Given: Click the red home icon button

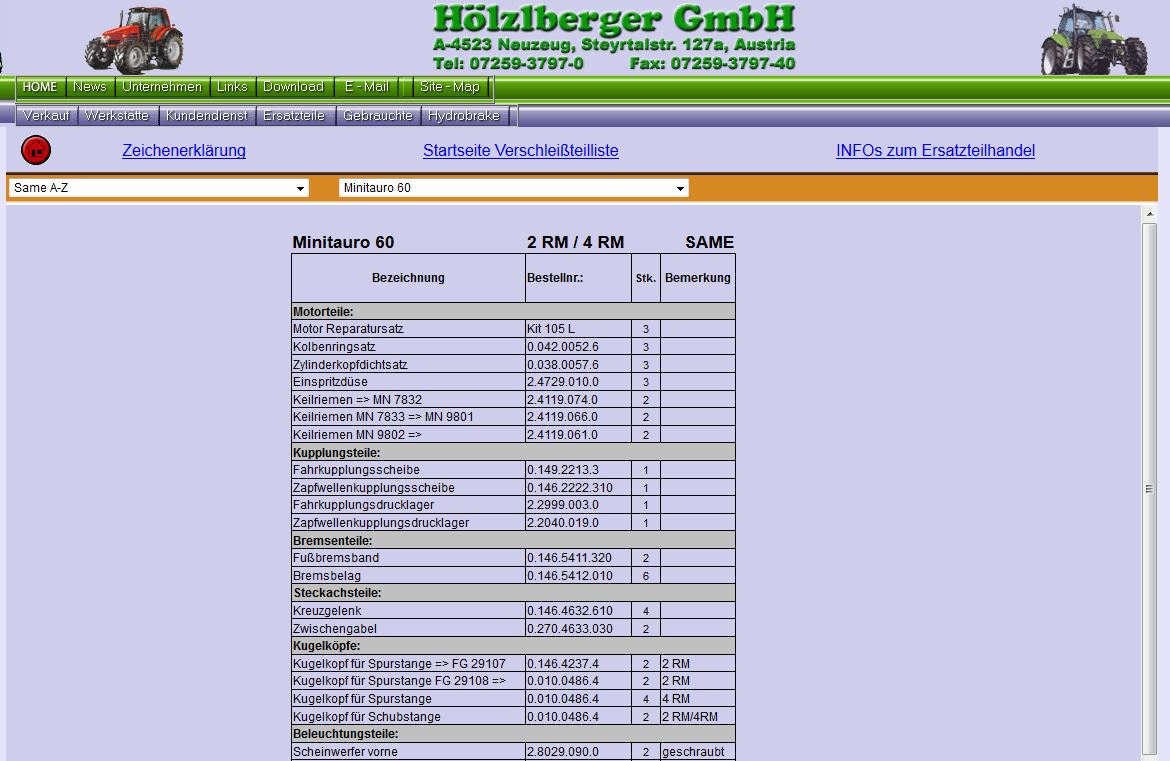Looking at the screenshot, I should (x=36, y=151).
